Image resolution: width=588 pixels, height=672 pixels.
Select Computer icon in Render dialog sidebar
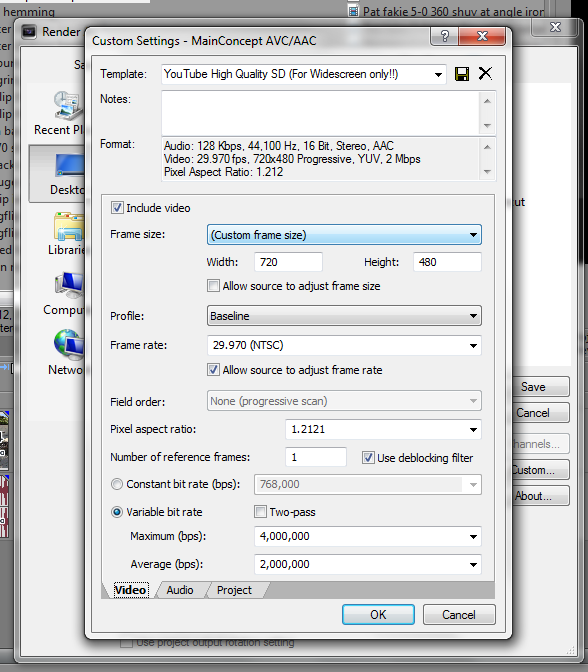(69, 285)
